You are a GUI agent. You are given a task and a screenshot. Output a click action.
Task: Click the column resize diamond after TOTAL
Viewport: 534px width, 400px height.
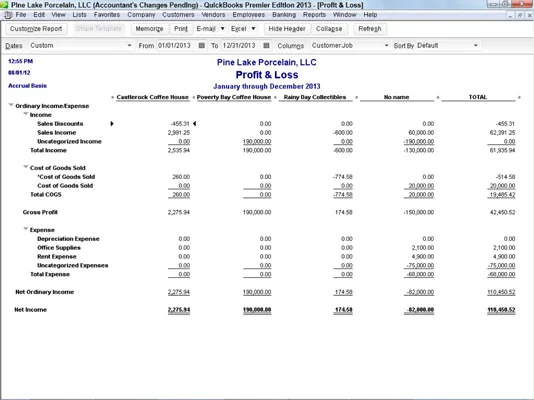pyautogui.click(x=519, y=97)
